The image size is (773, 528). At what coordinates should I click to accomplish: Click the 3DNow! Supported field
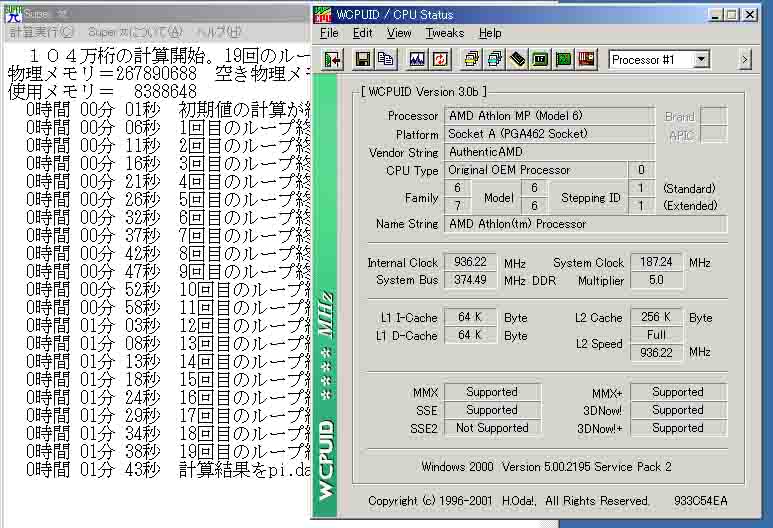[x=678, y=410]
